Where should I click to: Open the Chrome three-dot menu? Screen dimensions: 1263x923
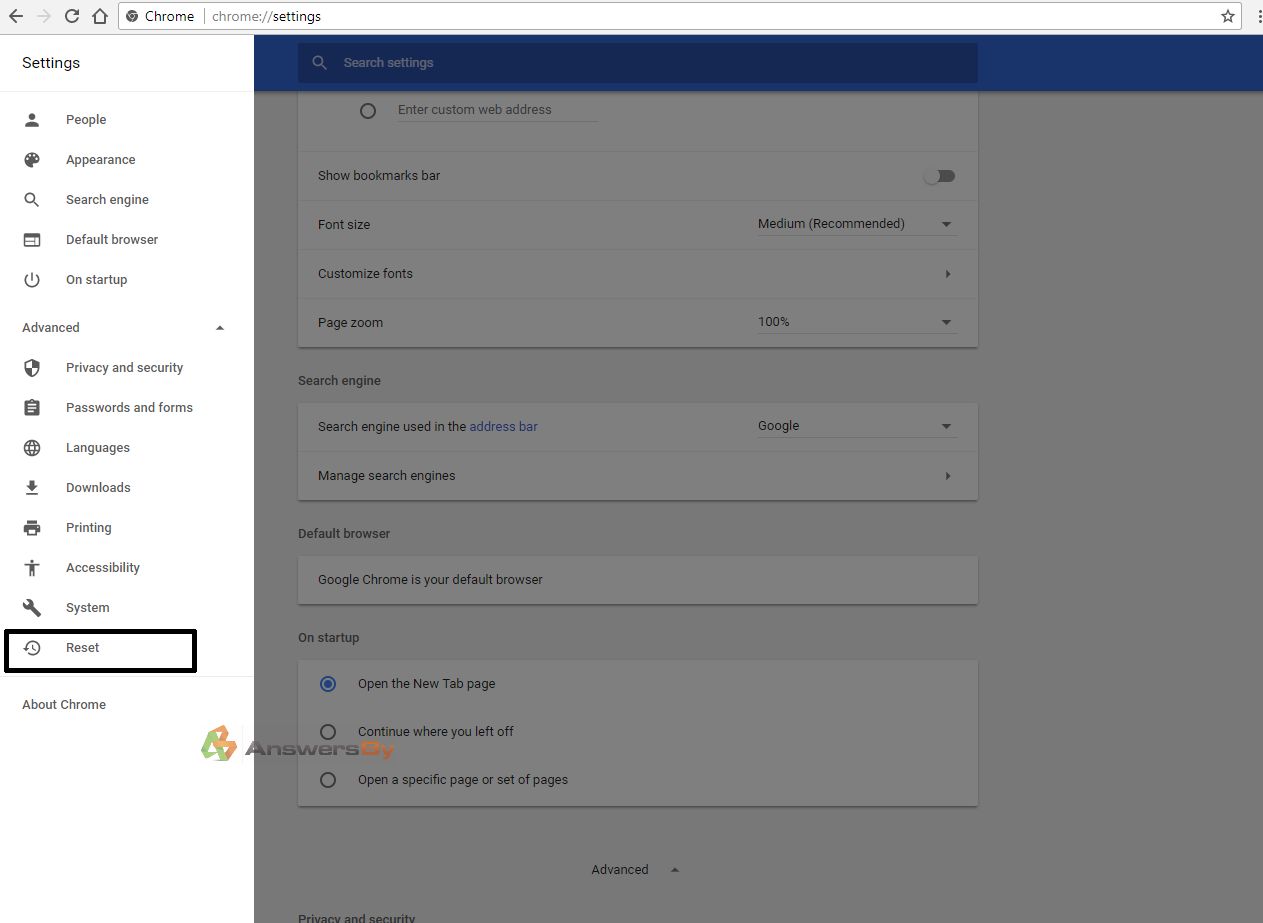point(1259,16)
